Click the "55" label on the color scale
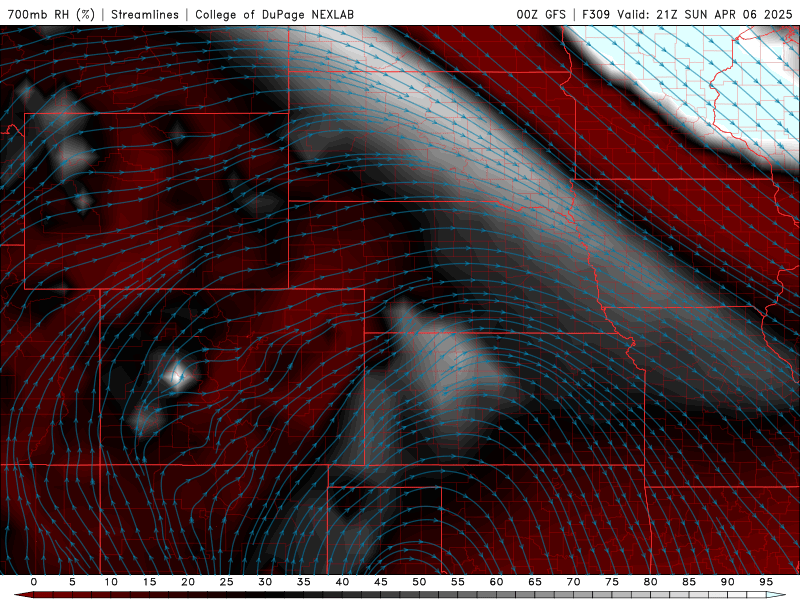This screenshot has height=600, width=800. pos(458,582)
